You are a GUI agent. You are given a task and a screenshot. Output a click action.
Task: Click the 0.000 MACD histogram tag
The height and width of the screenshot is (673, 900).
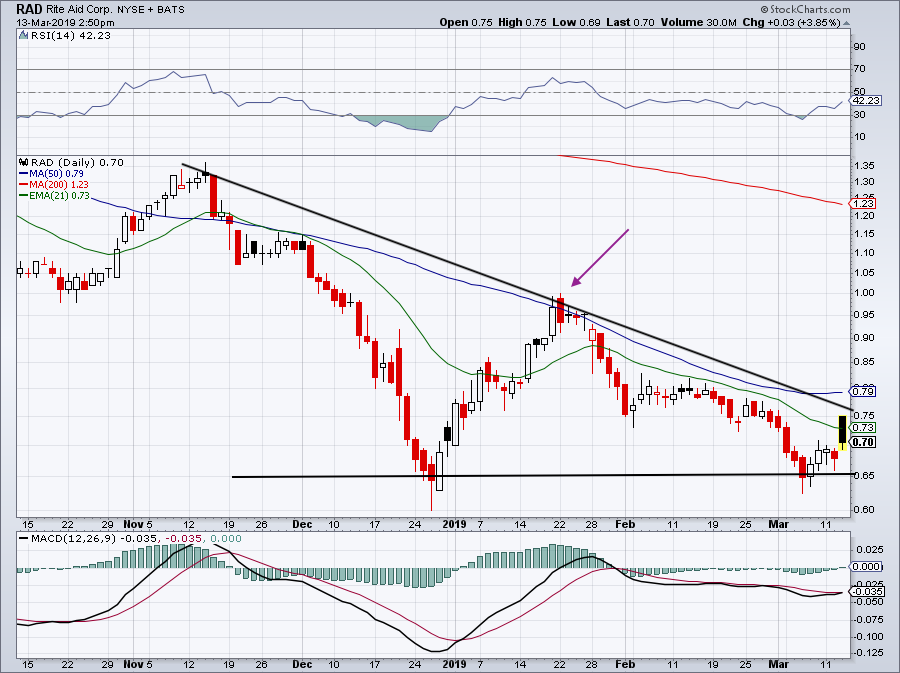[x=866, y=566]
